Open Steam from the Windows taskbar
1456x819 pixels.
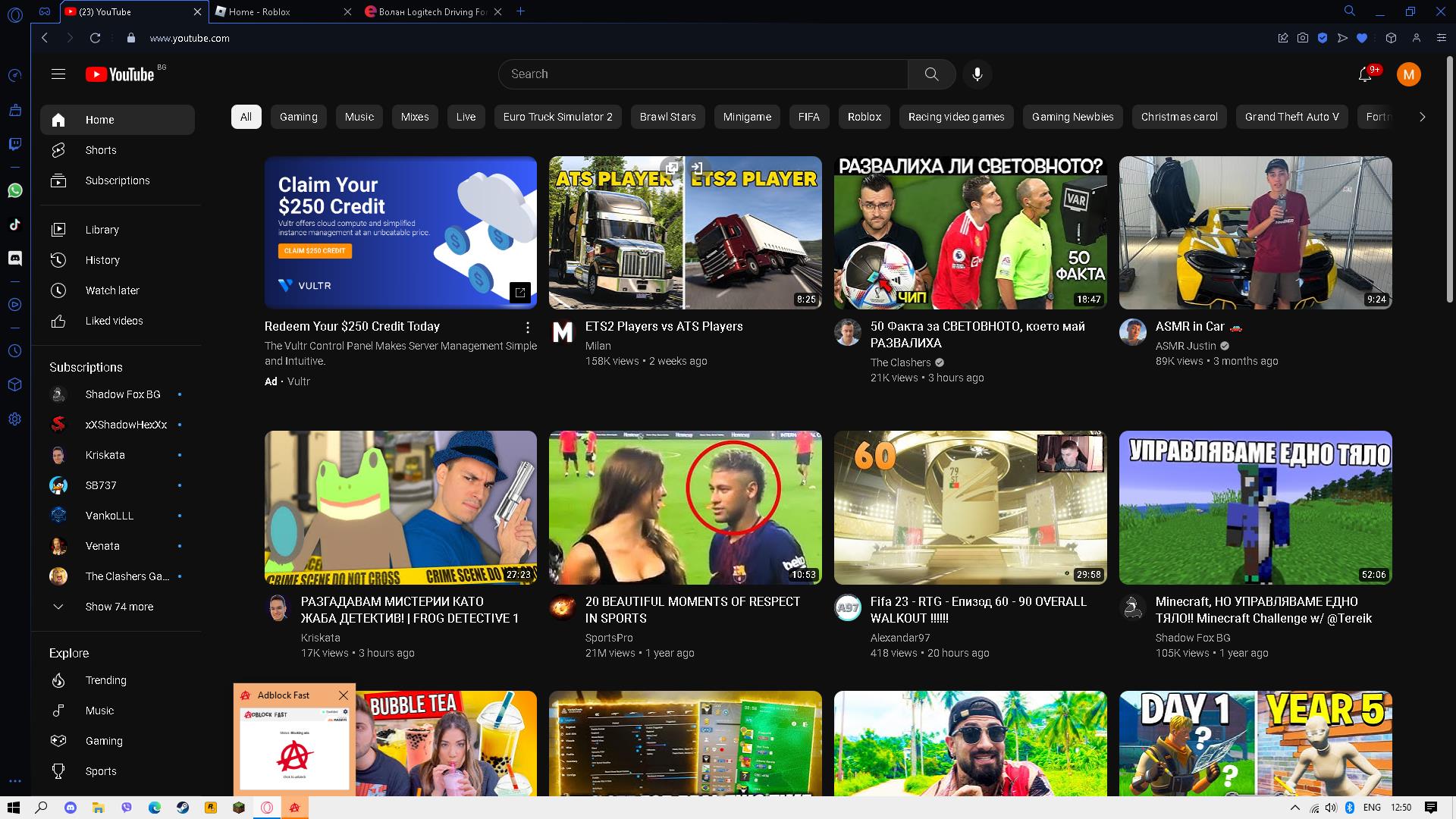183,808
